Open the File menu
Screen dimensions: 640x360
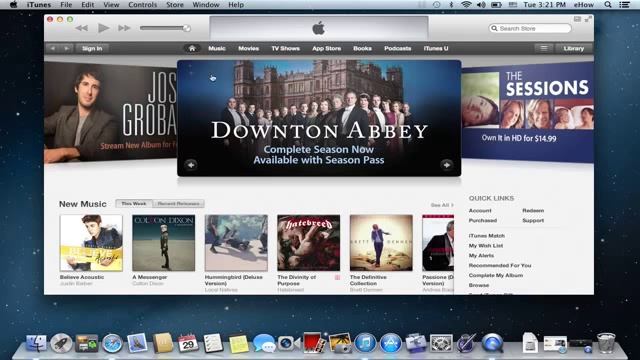(x=66, y=5)
